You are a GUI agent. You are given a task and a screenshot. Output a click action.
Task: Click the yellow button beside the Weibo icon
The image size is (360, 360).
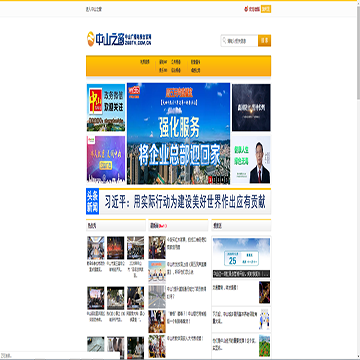[x=266, y=9]
